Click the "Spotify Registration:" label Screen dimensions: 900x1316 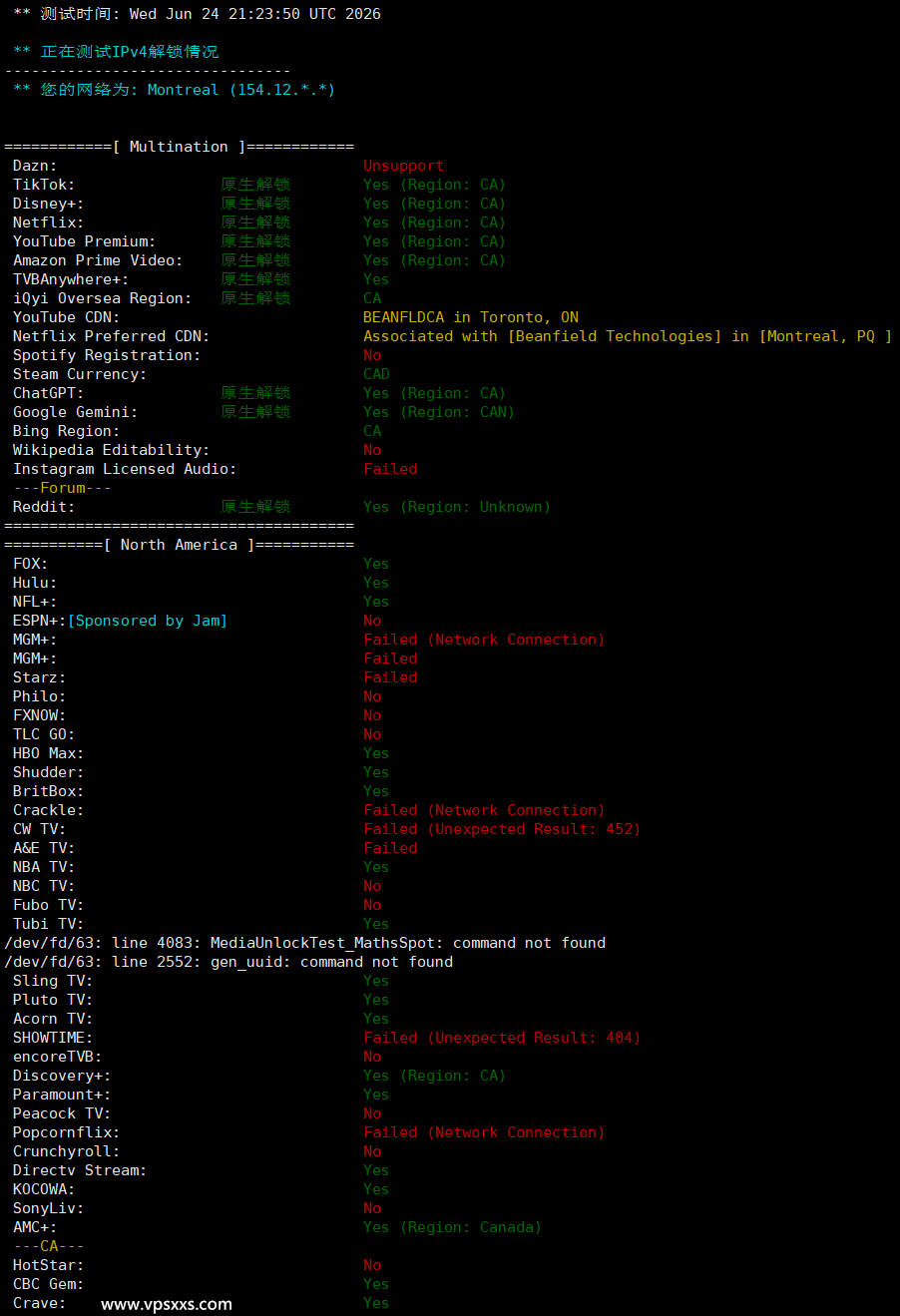(107, 355)
